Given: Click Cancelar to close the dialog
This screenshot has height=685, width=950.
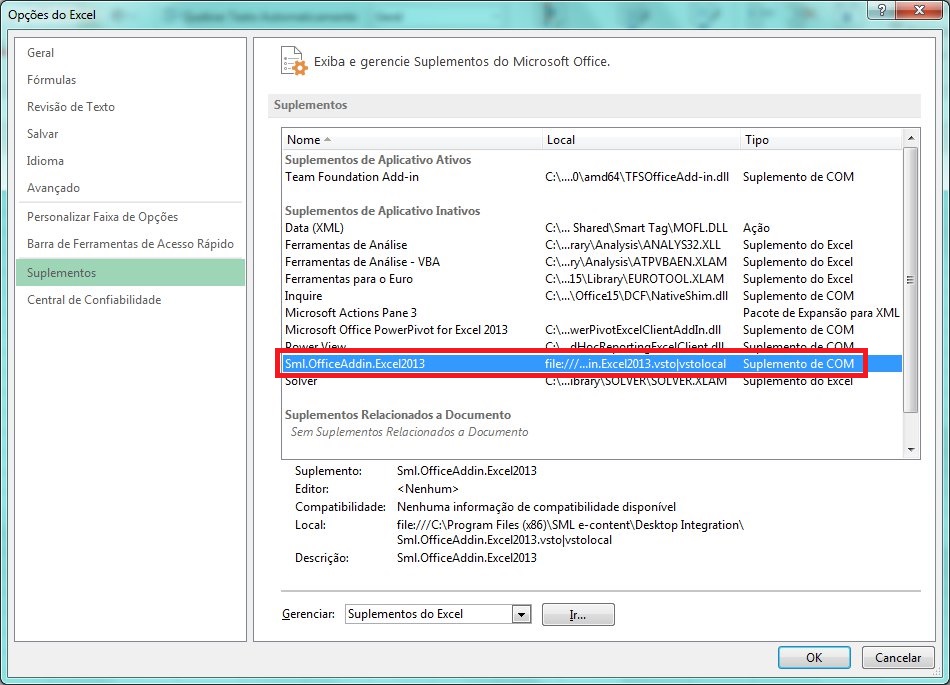Looking at the screenshot, I should tap(897, 657).
